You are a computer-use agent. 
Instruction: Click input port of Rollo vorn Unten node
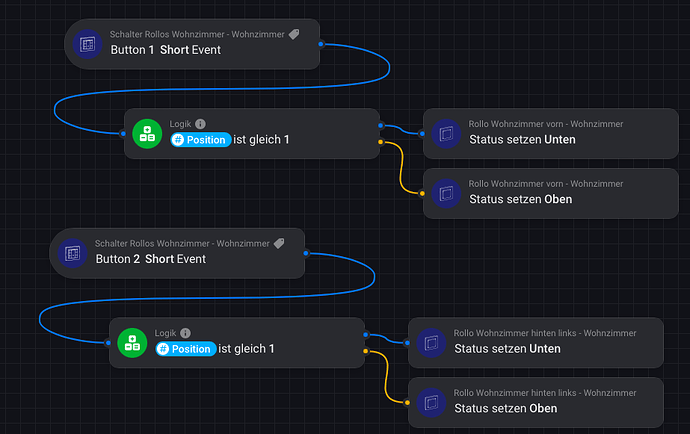(x=422, y=133)
